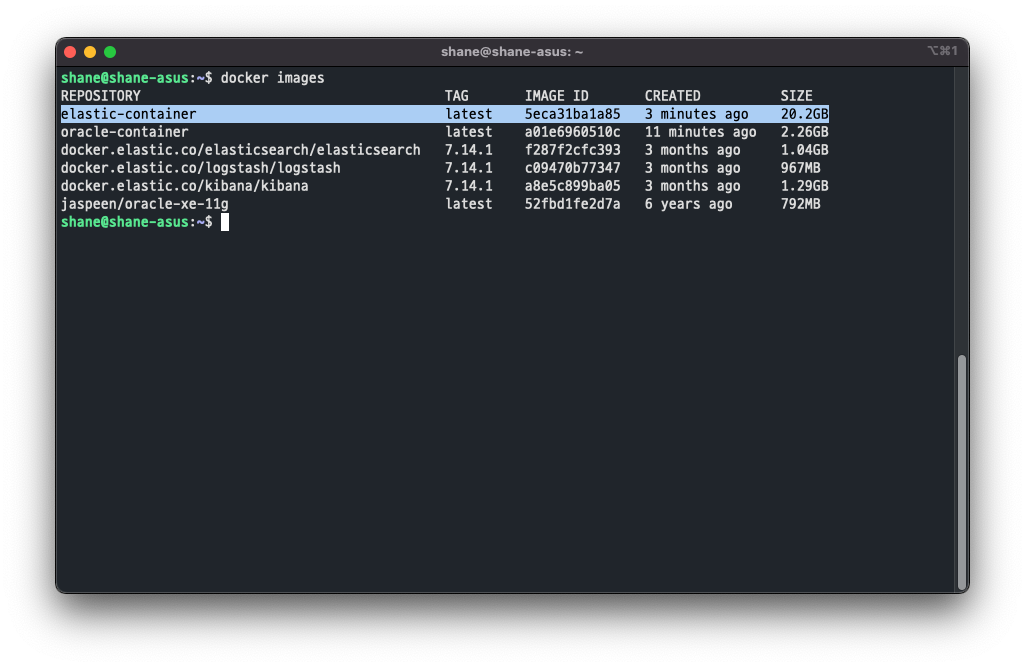The width and height of the screenshot is (1025, 667).
Task: Click the 792MB size value
Action: pos(801,204)
